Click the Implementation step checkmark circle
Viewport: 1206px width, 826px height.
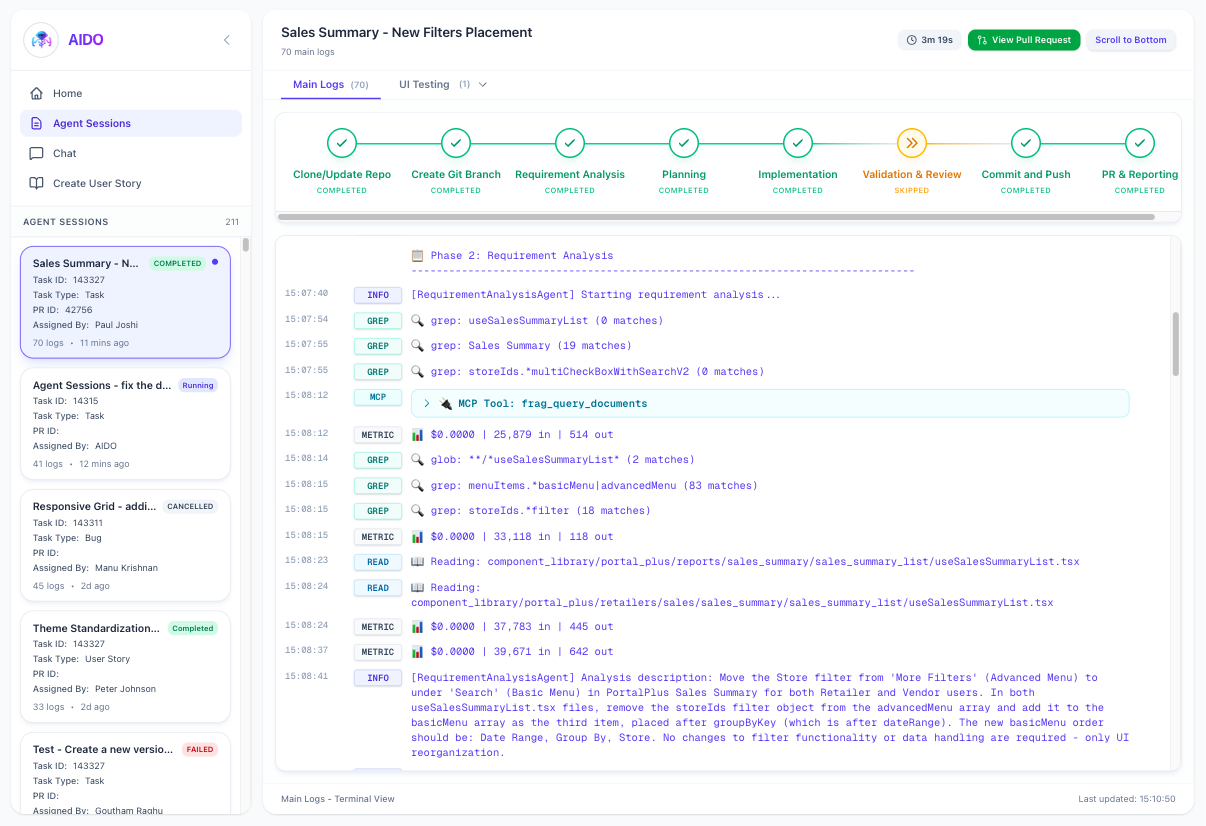tap(797, 143)
